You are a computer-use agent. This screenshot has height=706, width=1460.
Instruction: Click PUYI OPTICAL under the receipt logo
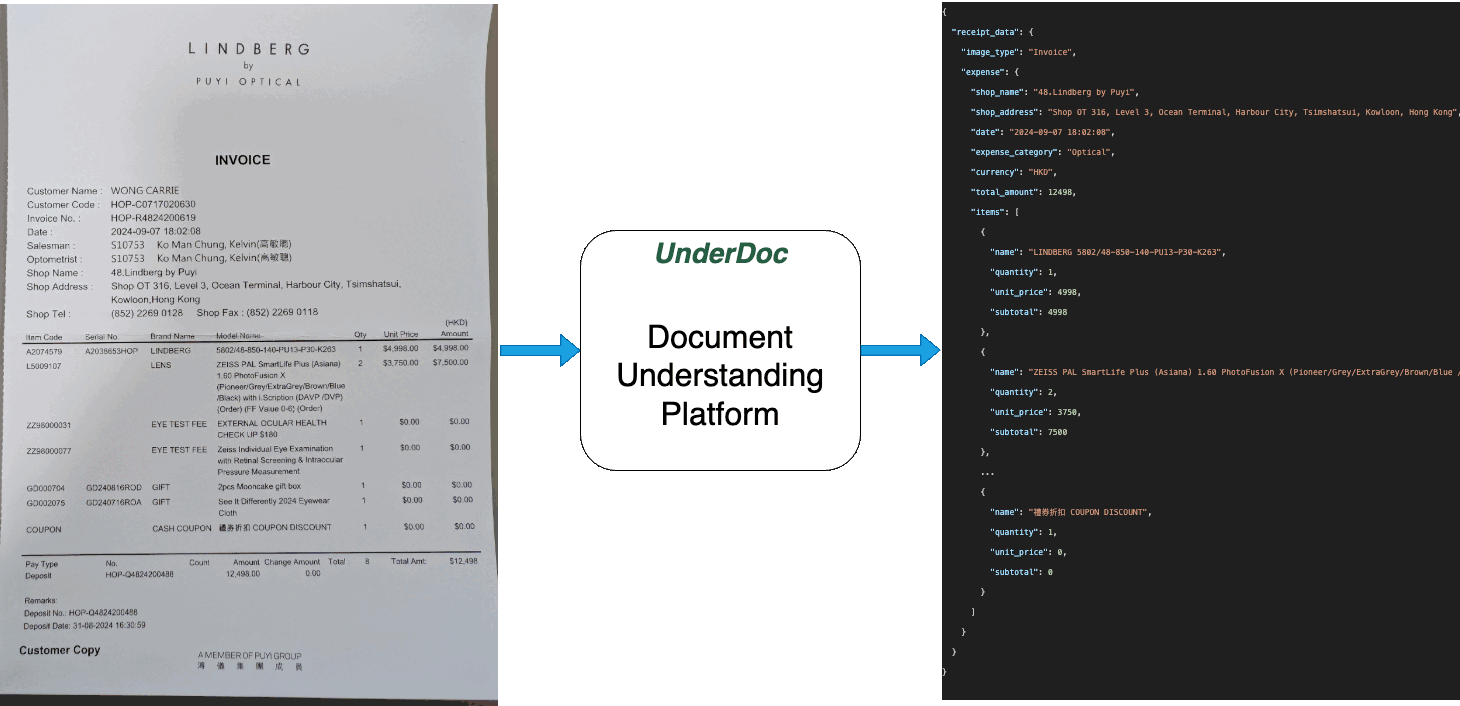[x=249, y=82]
